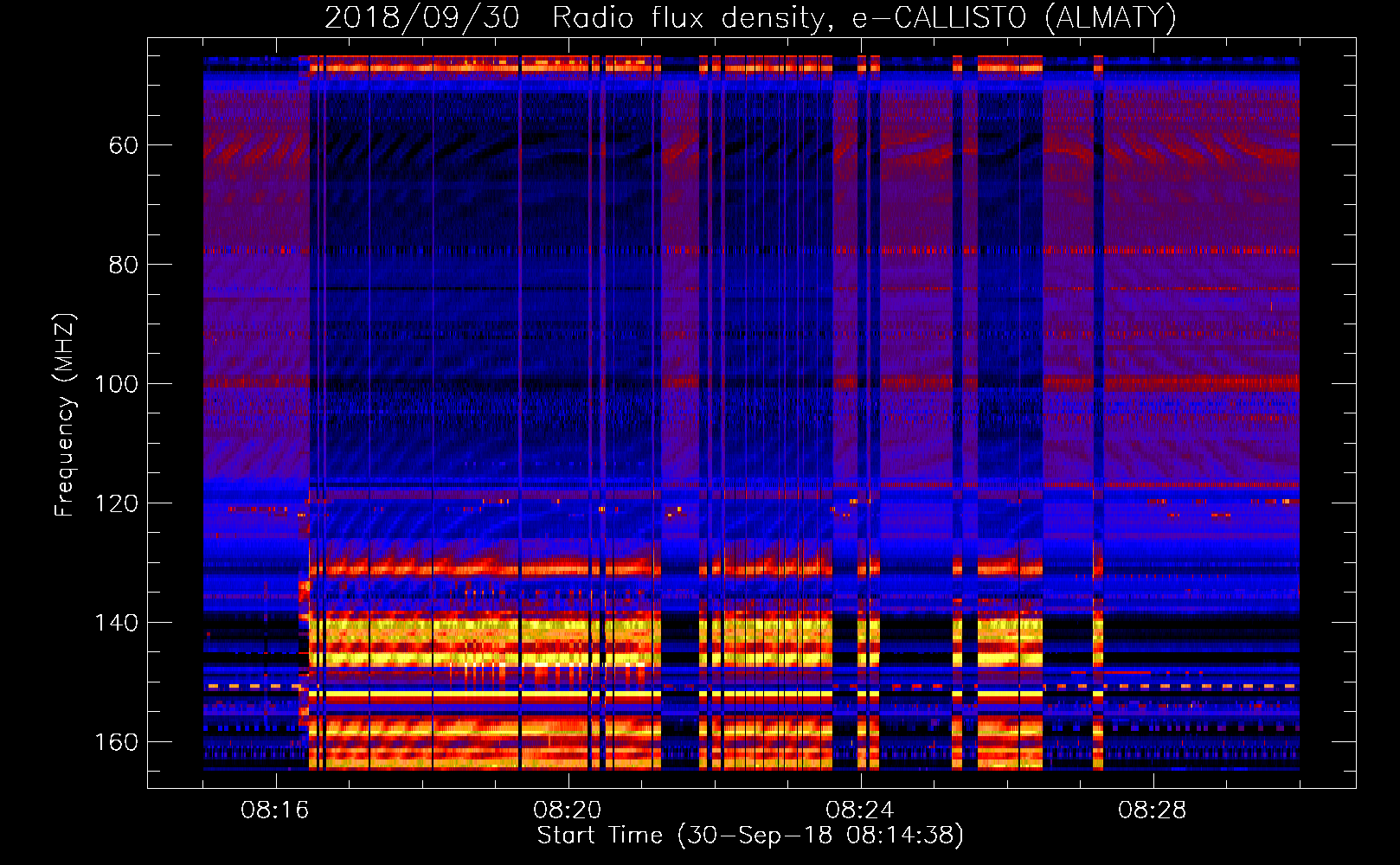Click the 60 MHz frequency tick label
The image size is (1400, 865).
click(124, 145)
